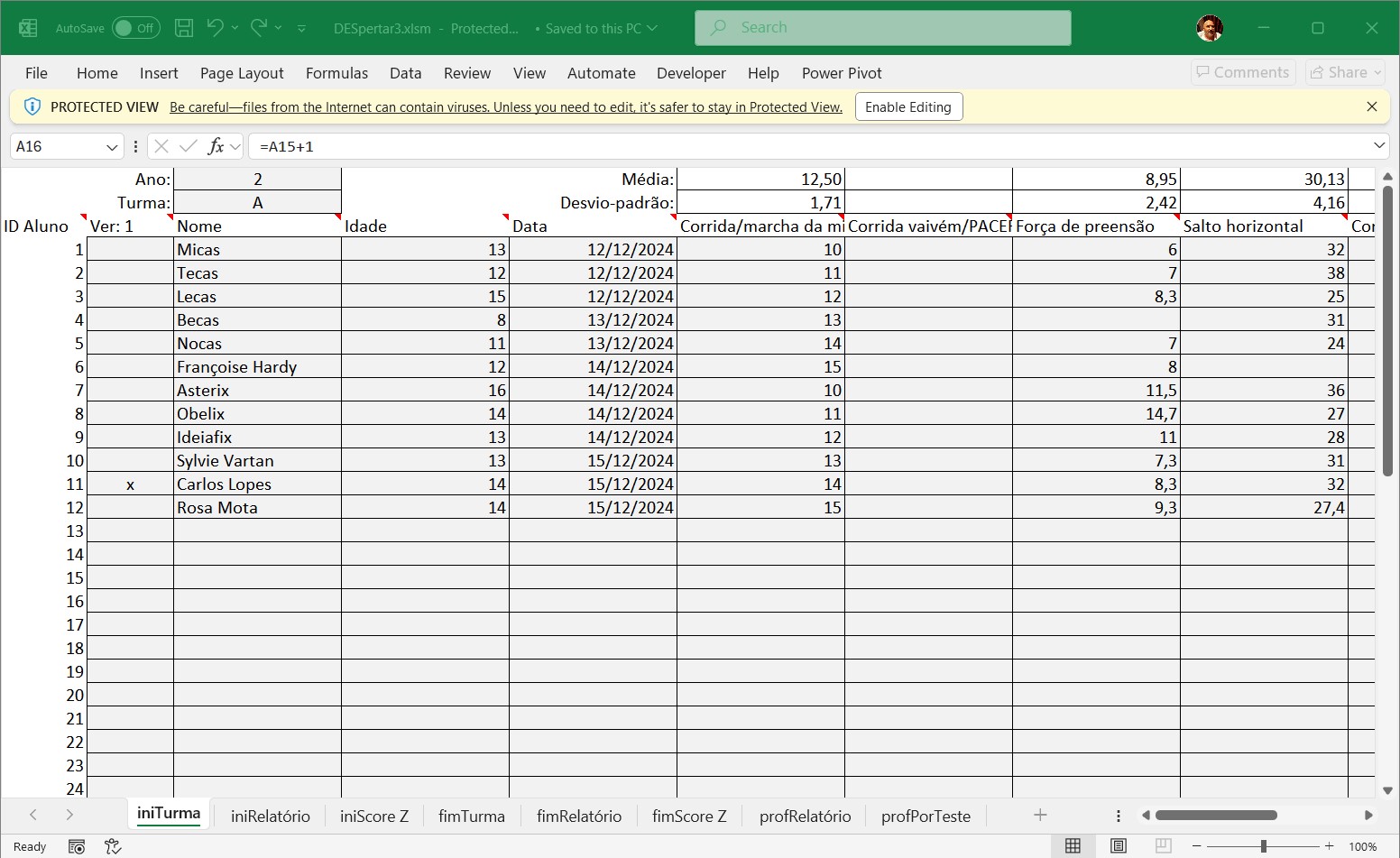
Task: Click the Enter formula checkmark icon
Action: pos(189,146)
